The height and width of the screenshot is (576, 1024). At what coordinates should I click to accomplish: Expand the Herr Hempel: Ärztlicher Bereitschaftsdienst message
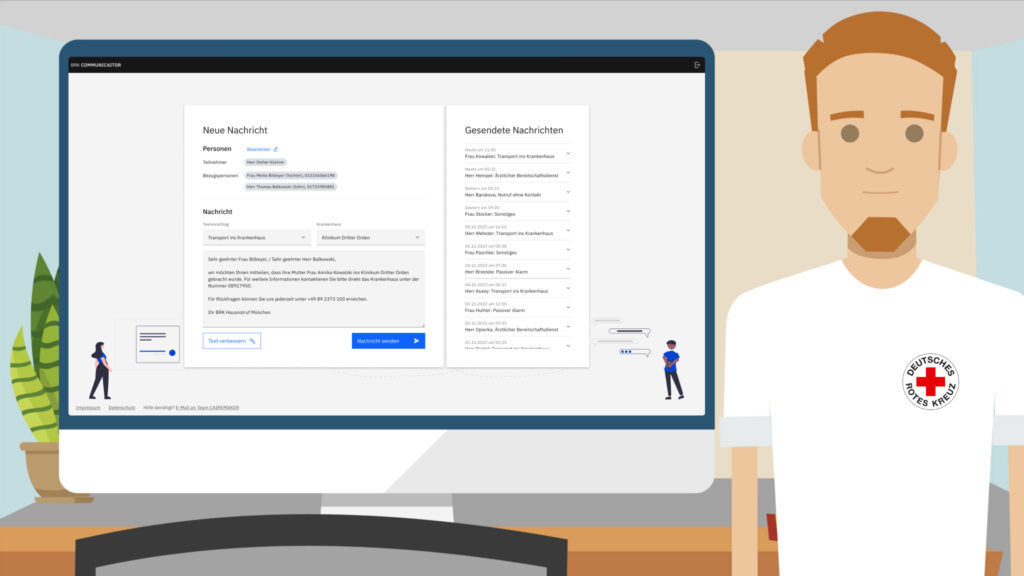pos(568,173)
